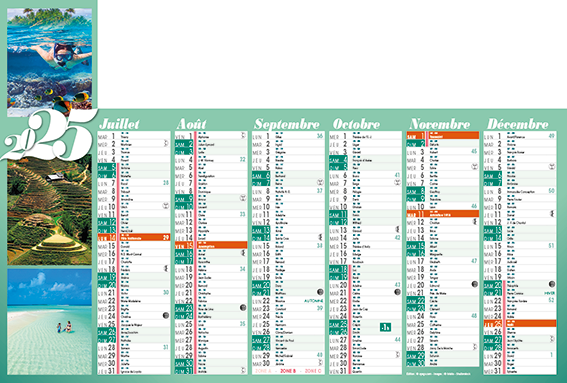Click the new moon icon on 21 Septembre

click(x=320, y=292)
